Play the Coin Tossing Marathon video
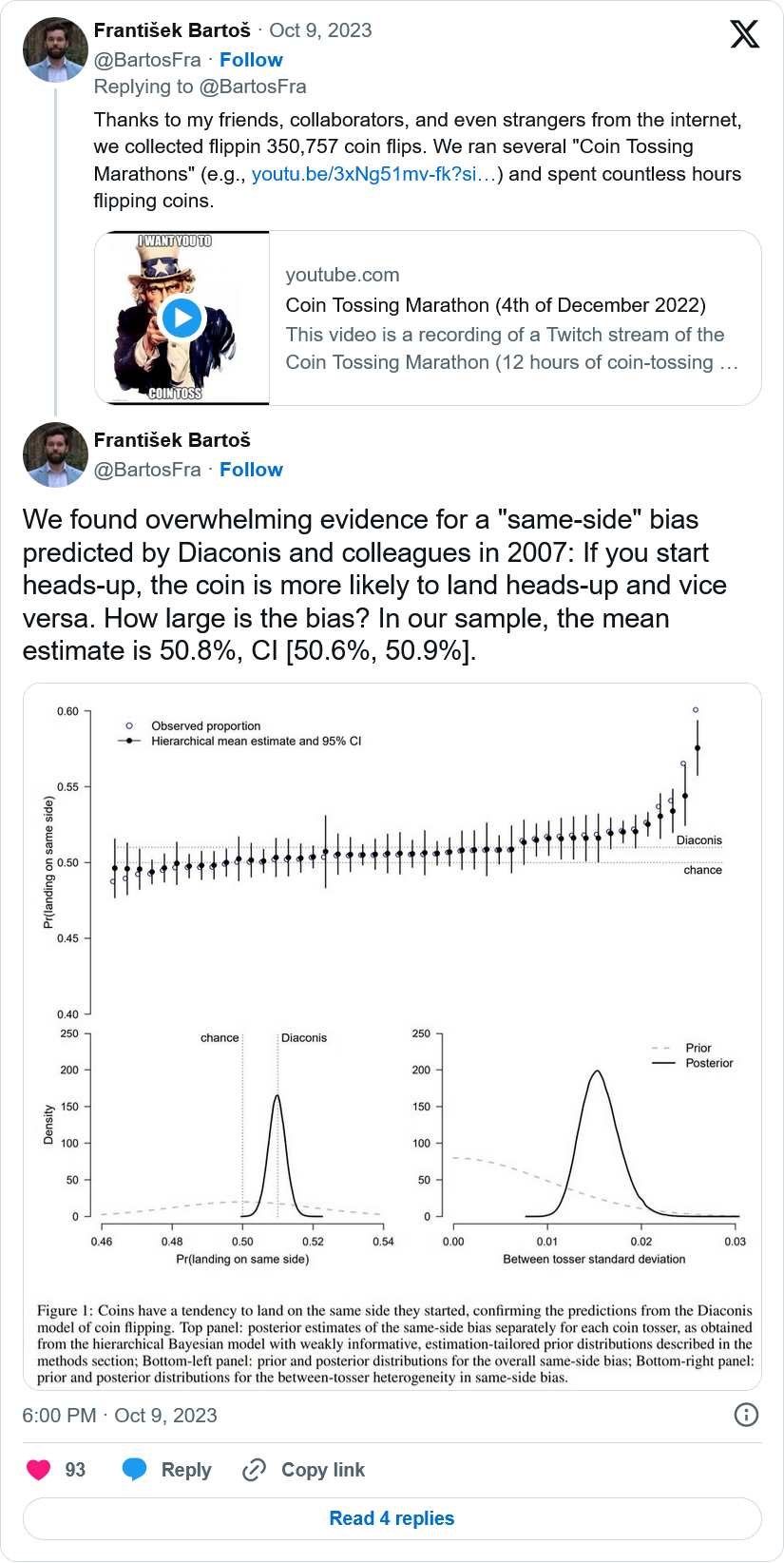784x1563 pixels. (x=182, y=318)
